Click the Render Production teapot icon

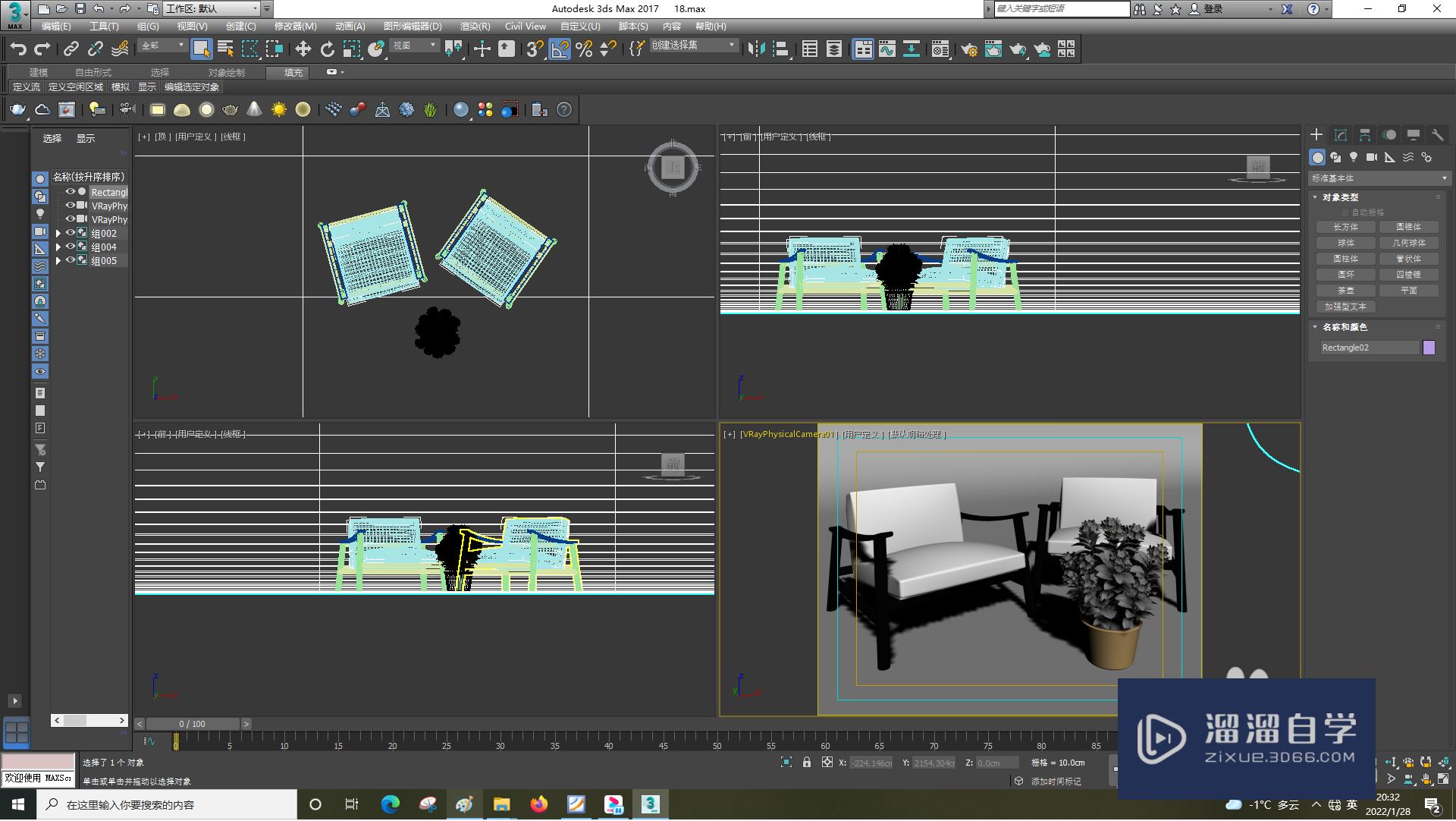[x=1017, y=49]
